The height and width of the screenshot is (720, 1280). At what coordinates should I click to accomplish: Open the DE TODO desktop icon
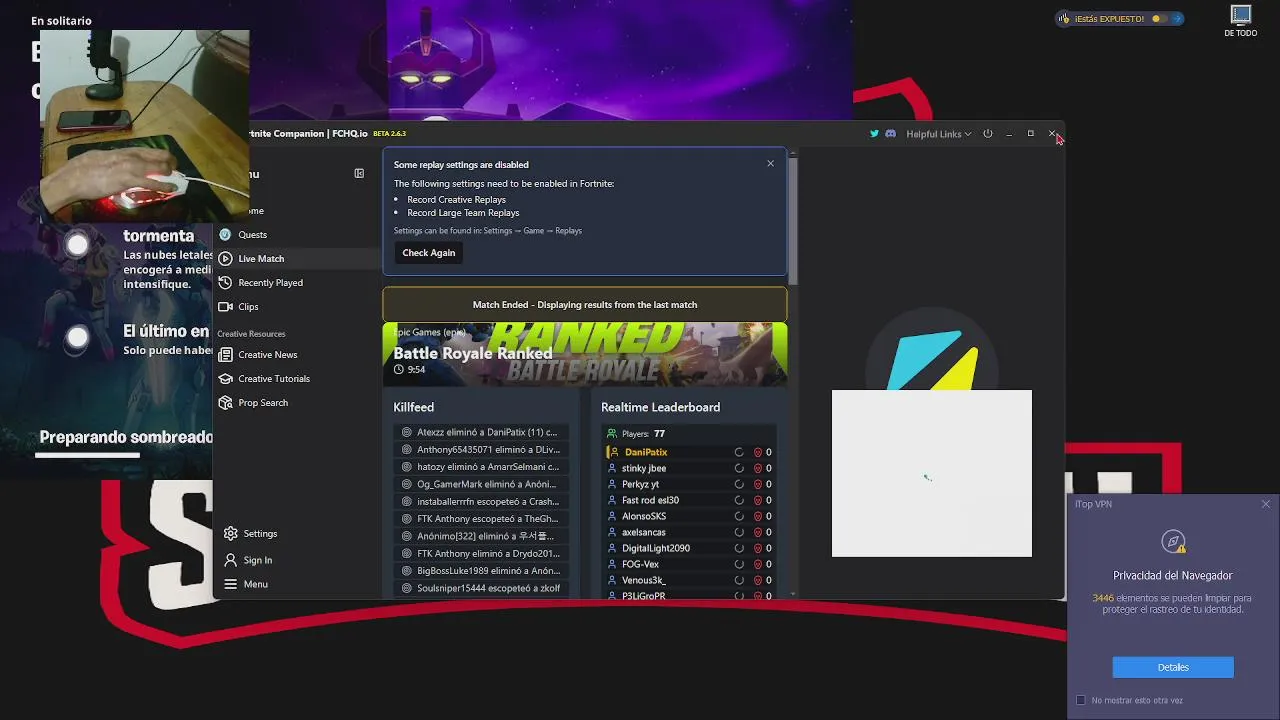tap(1241, 21)
